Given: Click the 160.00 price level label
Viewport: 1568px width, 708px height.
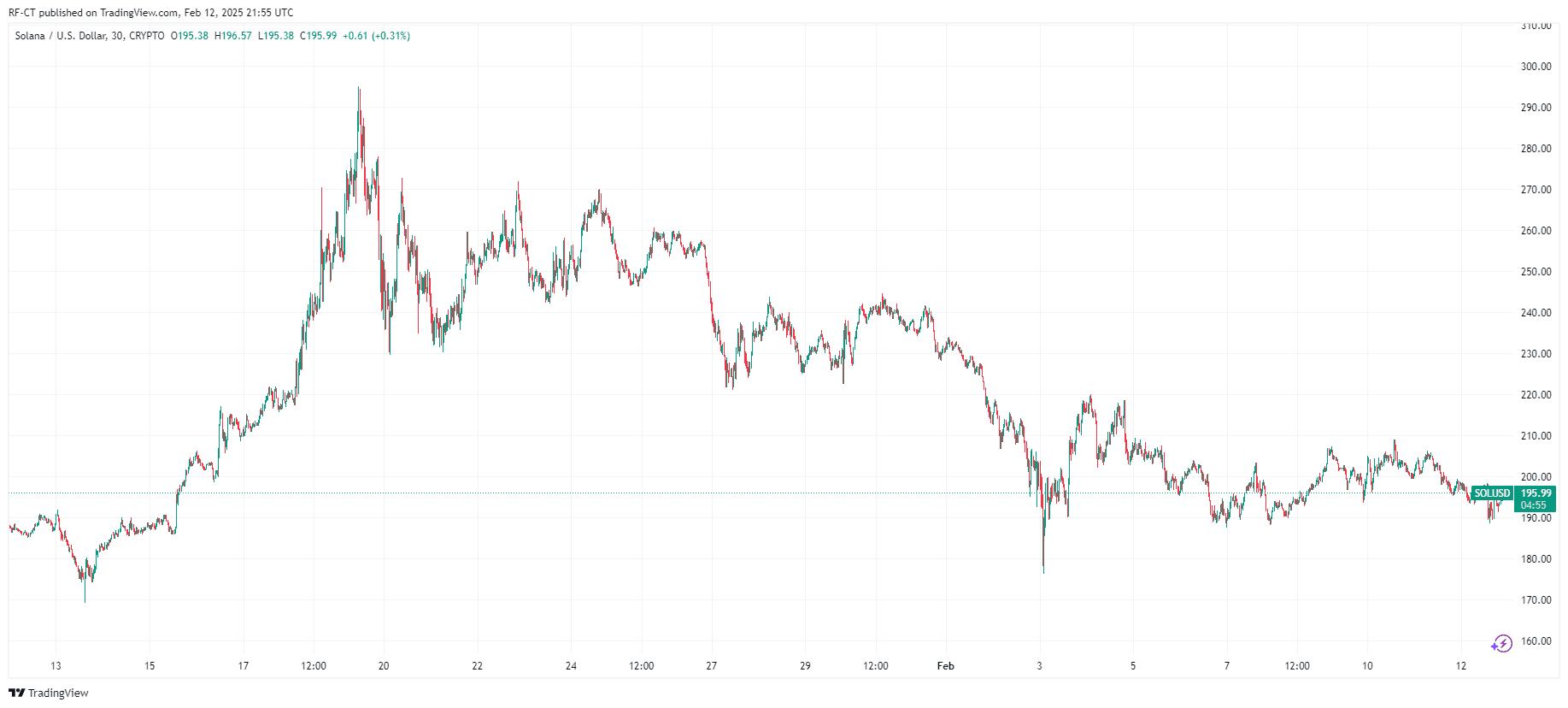Looking at the screenshot, I should [1536, 641].
